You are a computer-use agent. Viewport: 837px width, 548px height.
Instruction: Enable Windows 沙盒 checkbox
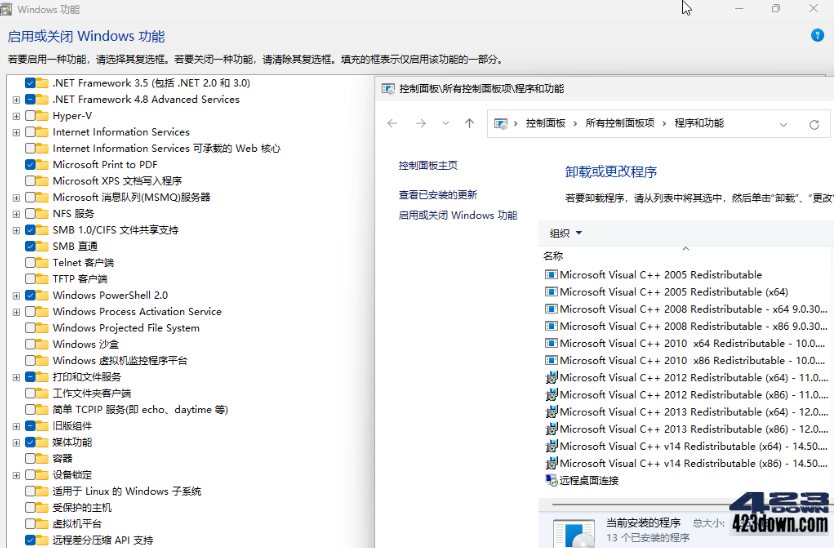30,344
